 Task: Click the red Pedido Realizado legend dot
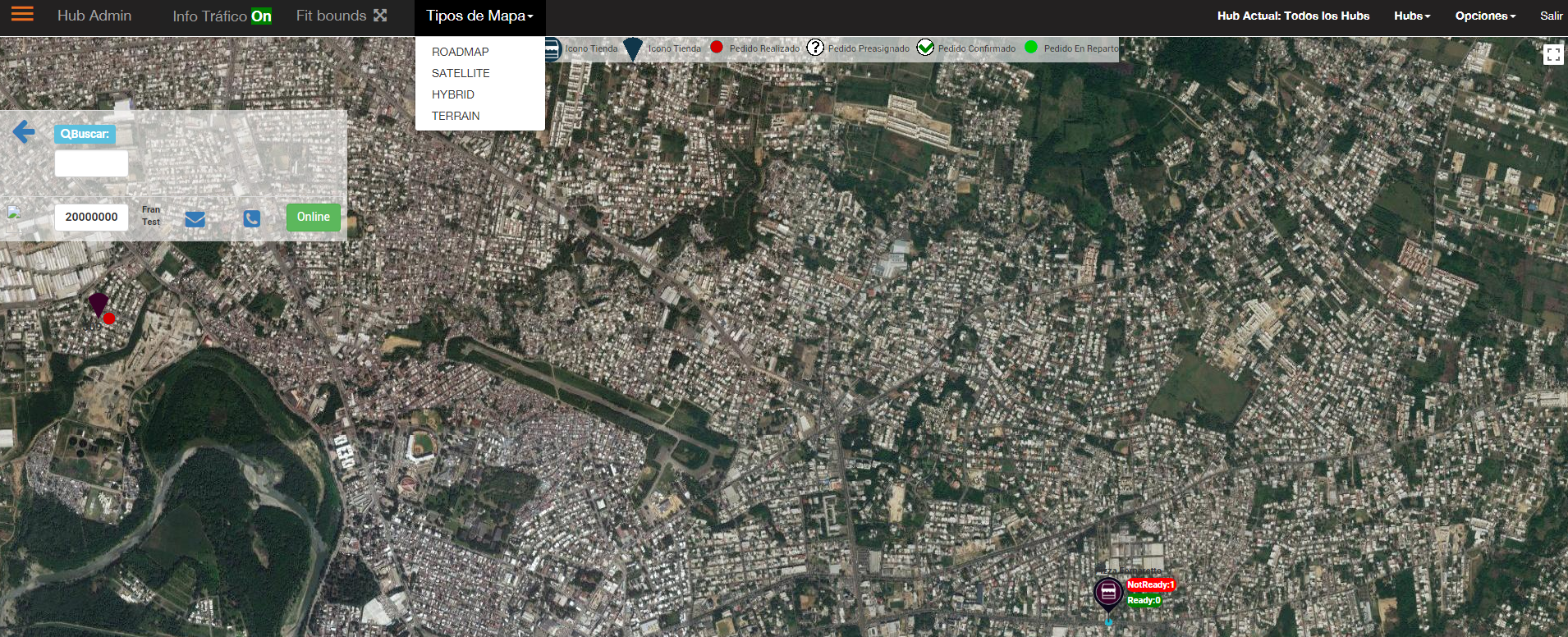[717, 47]
